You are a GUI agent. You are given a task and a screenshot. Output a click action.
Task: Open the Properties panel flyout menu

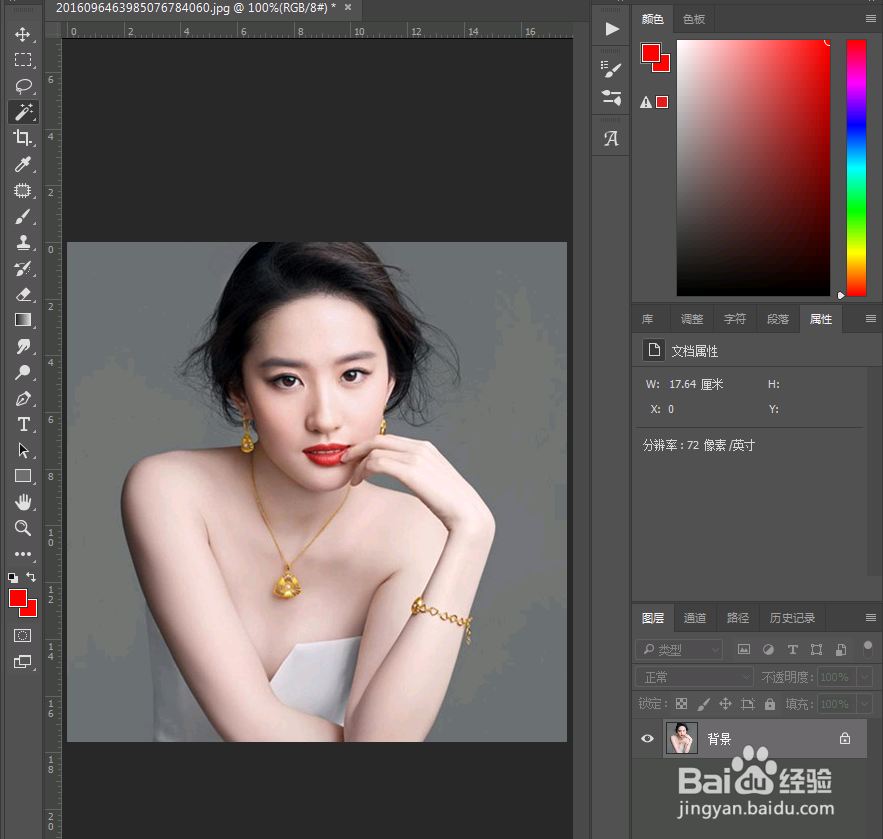coord(871,319)
